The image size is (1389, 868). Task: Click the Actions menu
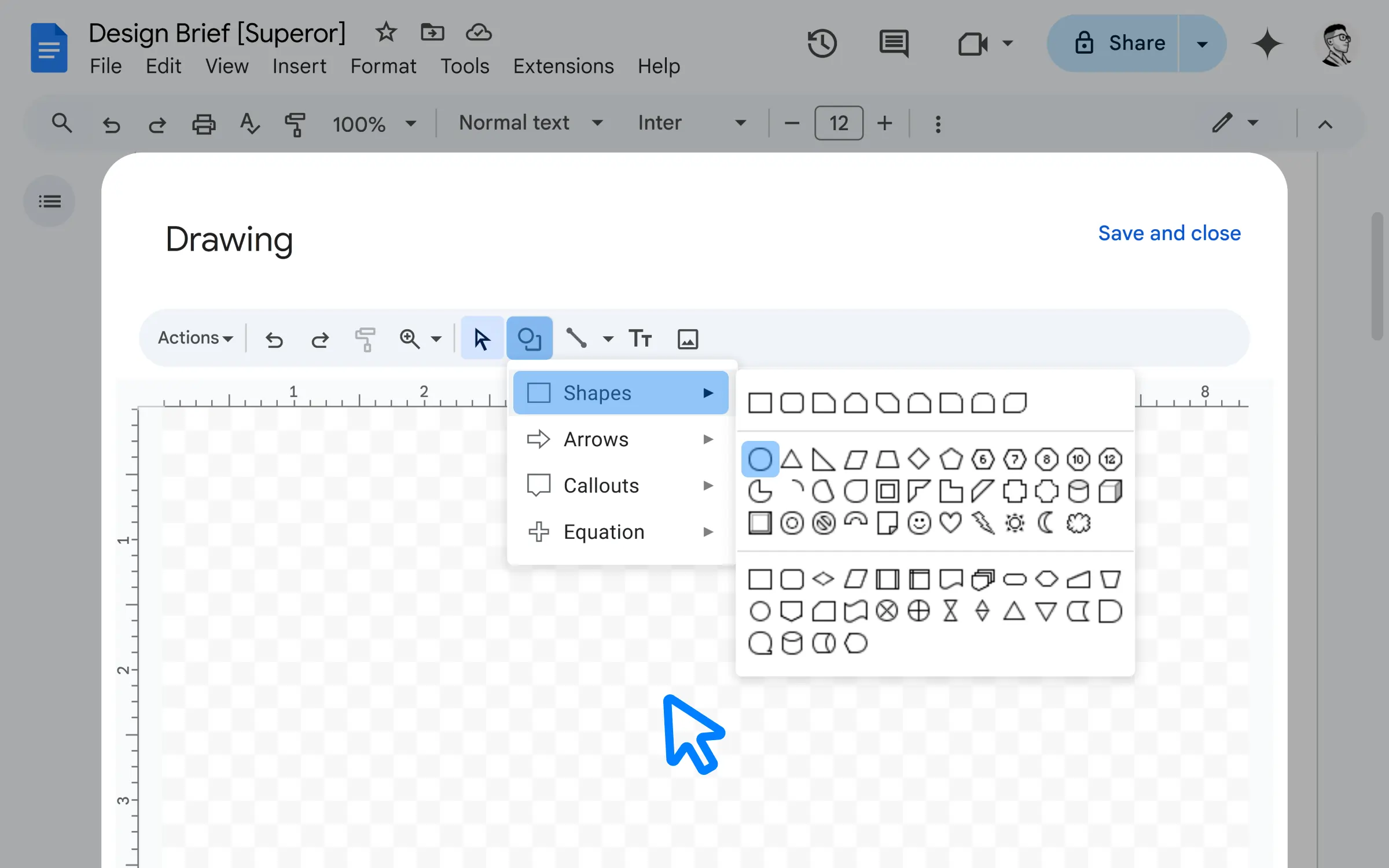point(195,338)
